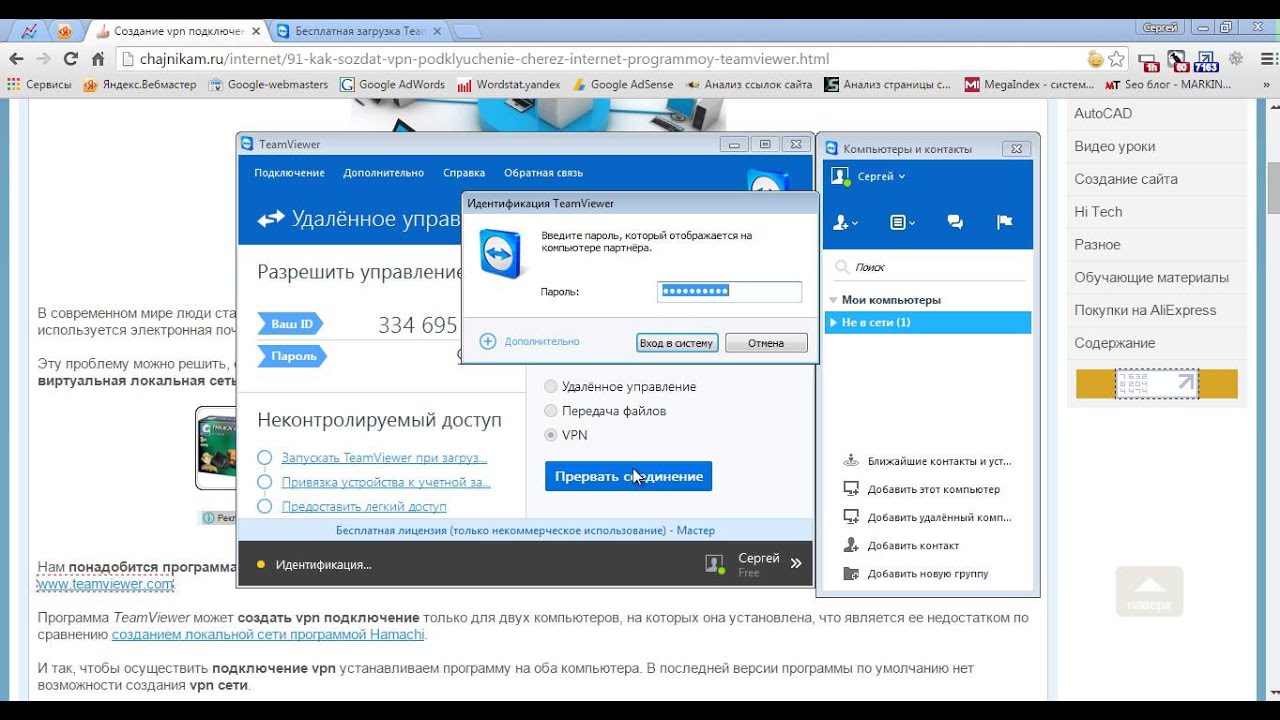The width and height of the screenshot is (1280, 720).
Task: Click the plus icon next to Дополнительно
Action: [488, 341]
